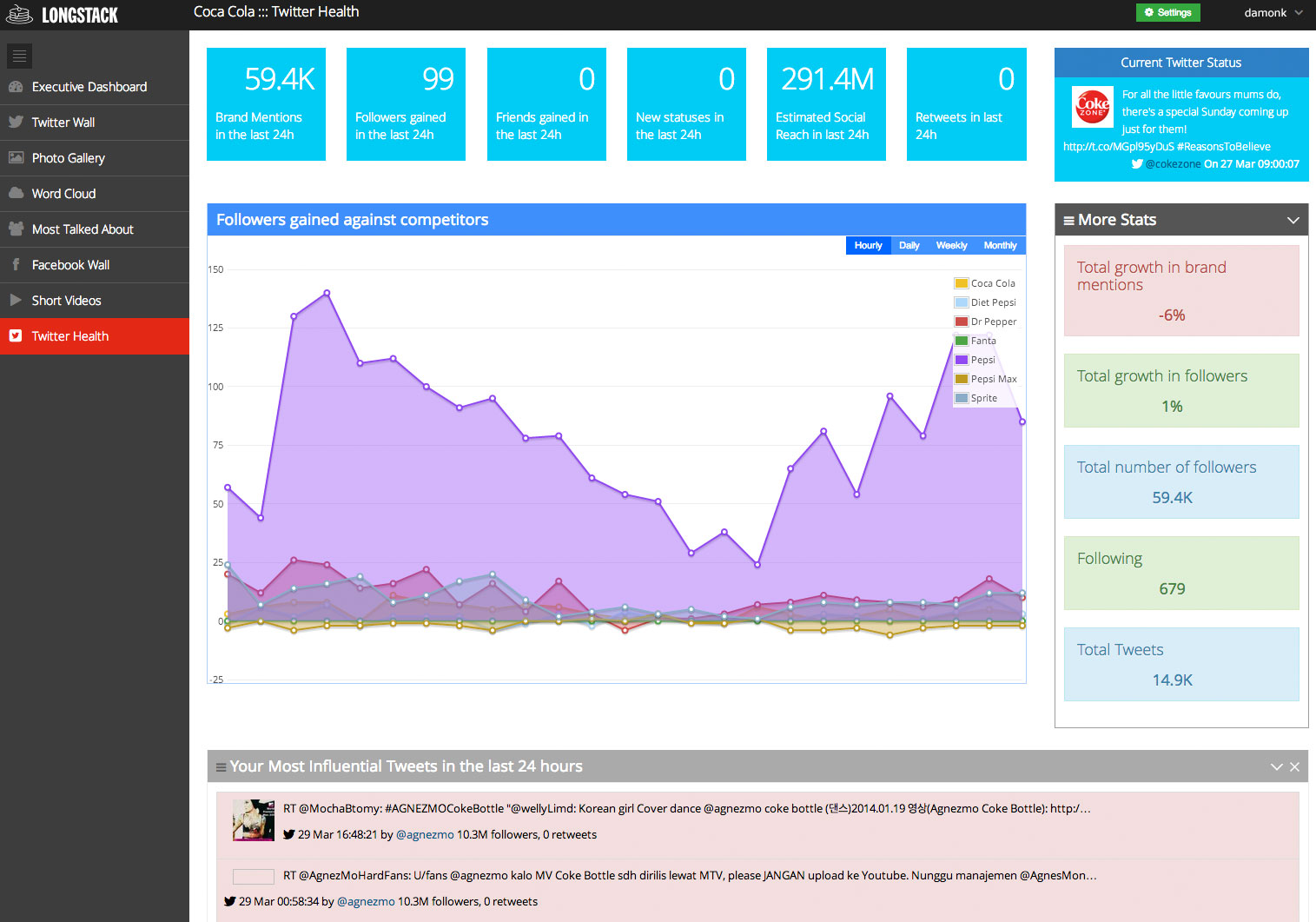This screenshot has height=922, width=1316.
Task: Collapse Most Influential Tweets panel chevron
Action: point(1276,767)
